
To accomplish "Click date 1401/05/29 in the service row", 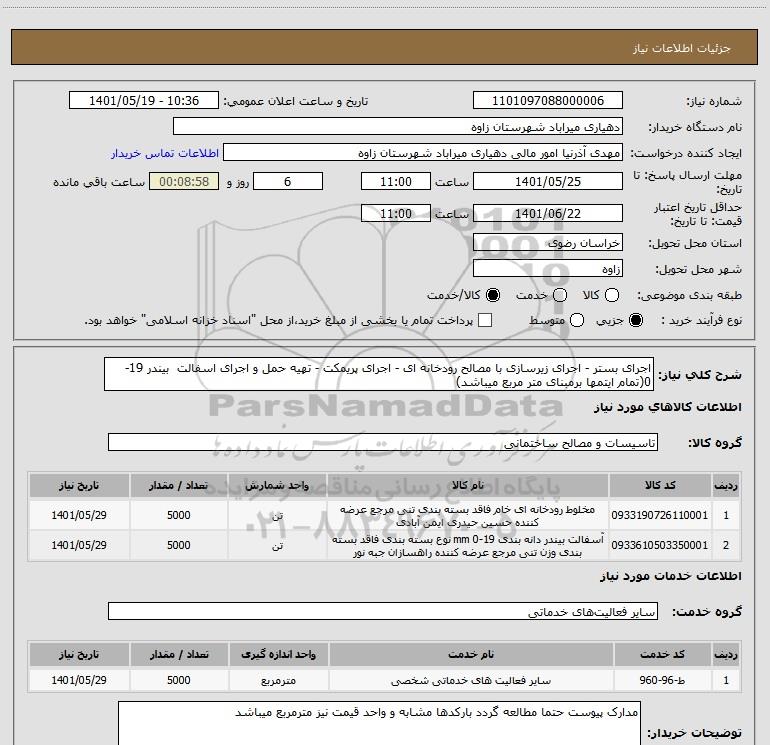I will click(79, 680).
